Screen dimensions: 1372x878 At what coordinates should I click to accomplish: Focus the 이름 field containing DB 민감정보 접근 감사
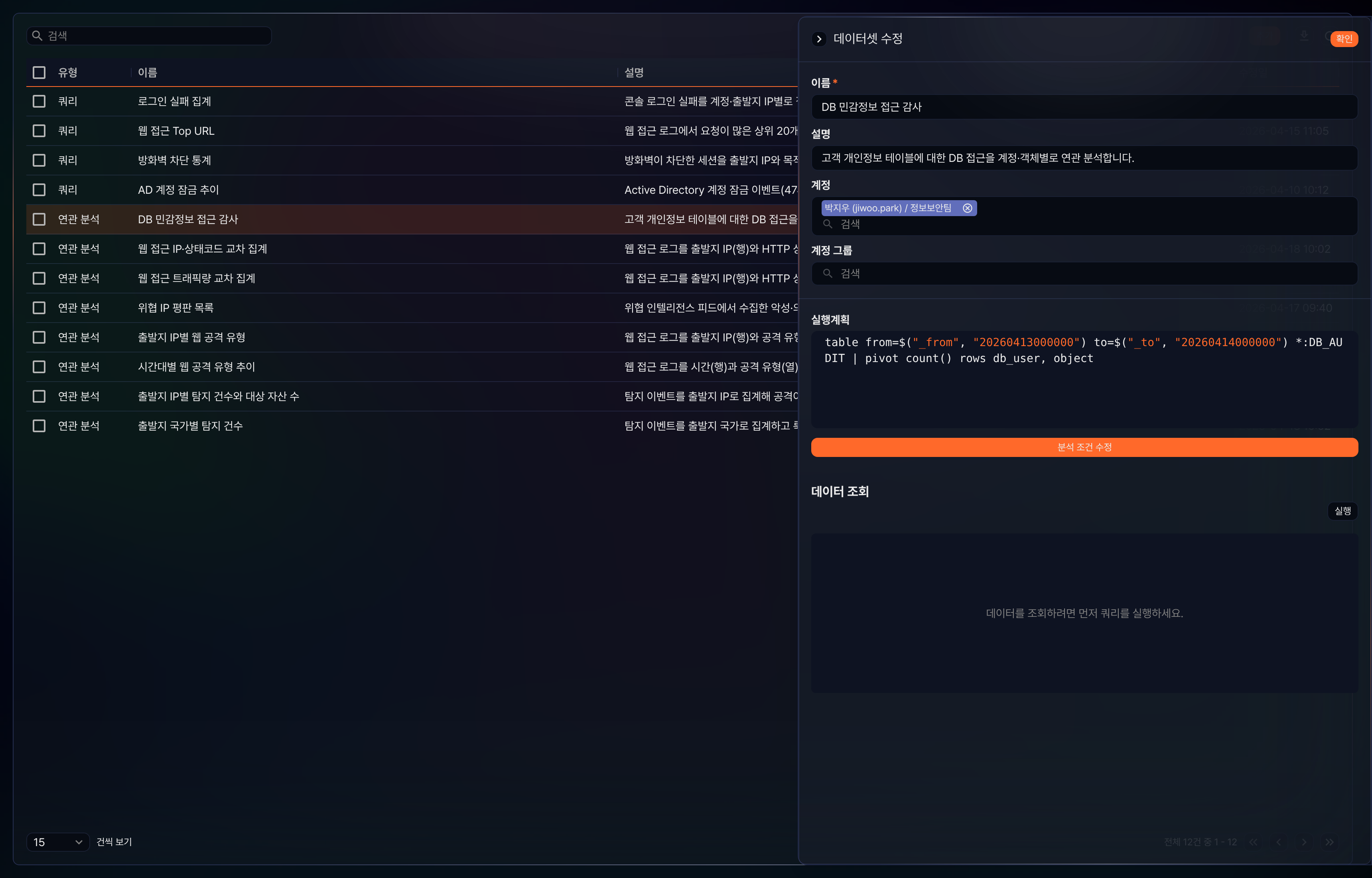pyautogui.click(x=1084, y=107)
